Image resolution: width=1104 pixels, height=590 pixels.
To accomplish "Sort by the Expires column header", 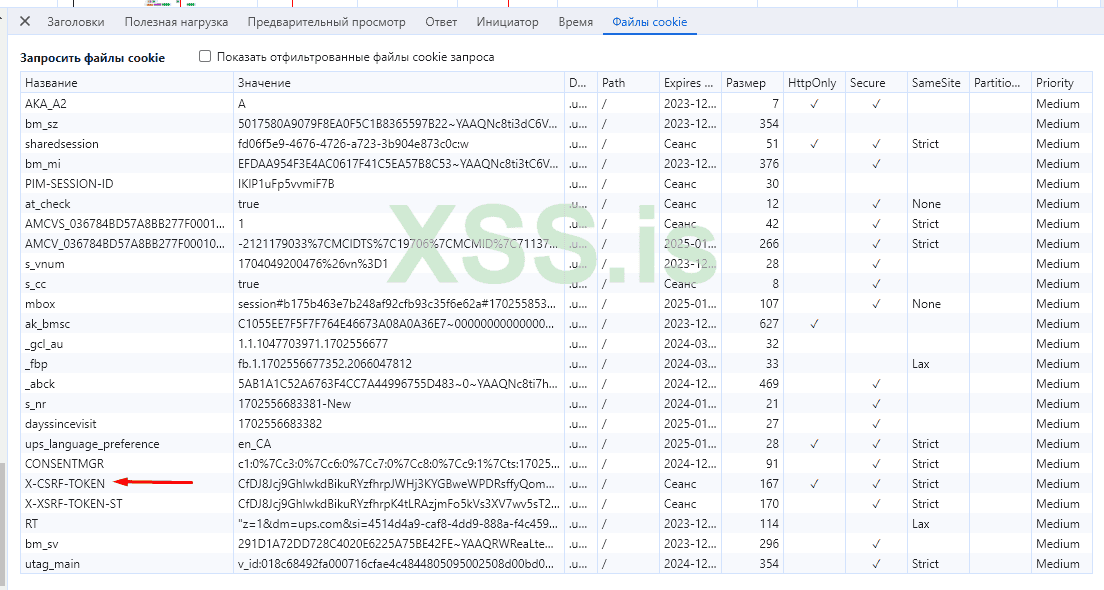I will tap(688, 83).
